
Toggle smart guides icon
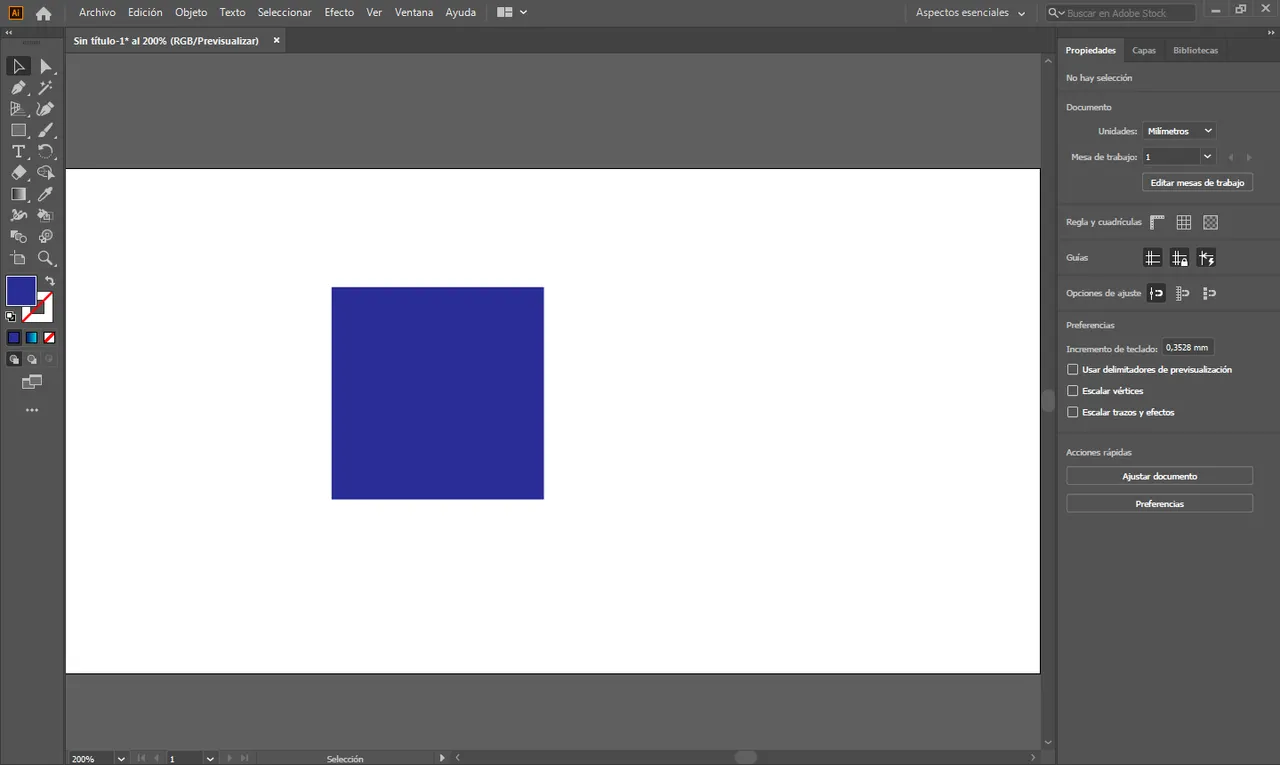(1207, 258)
